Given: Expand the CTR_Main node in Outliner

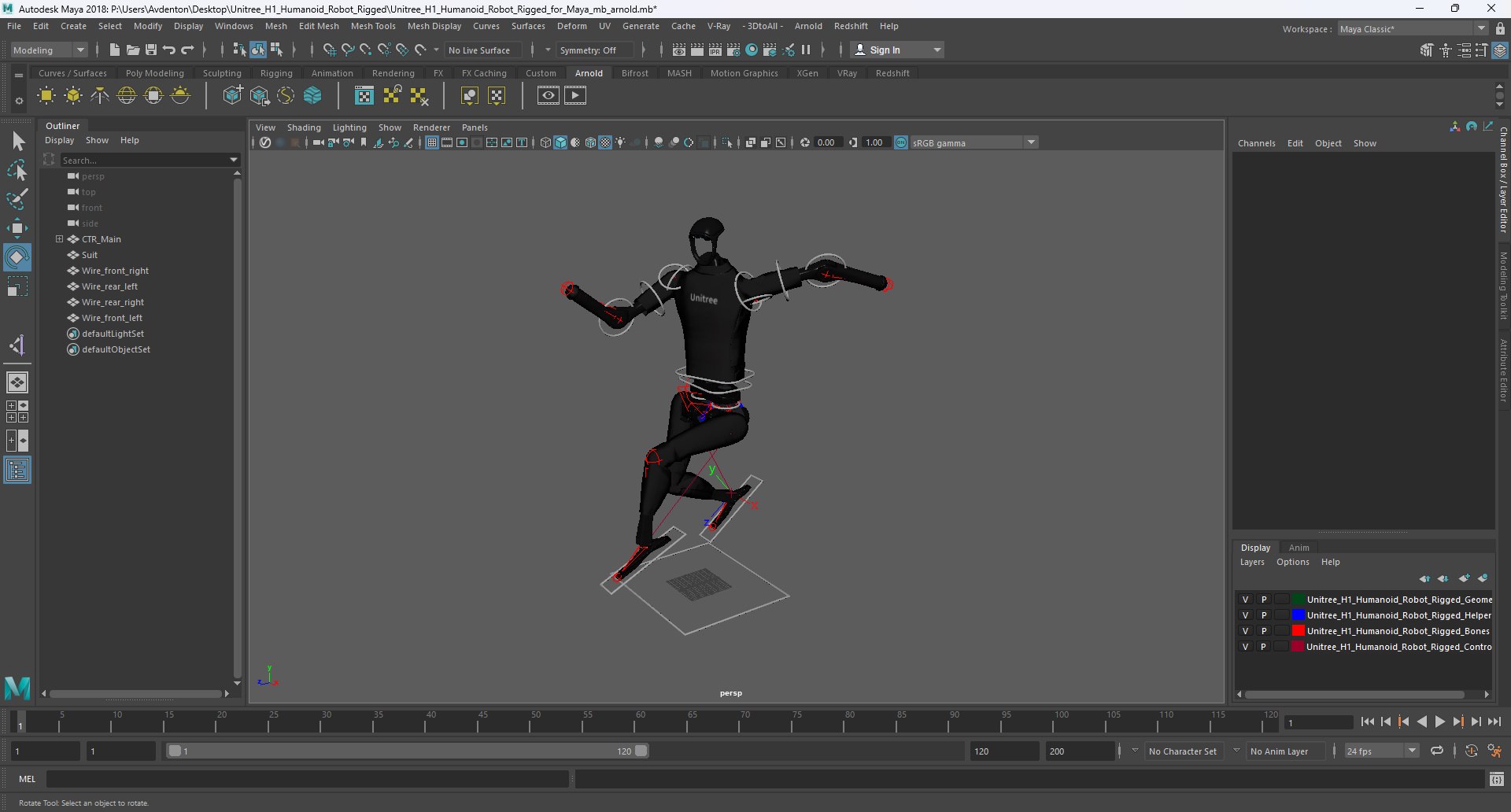Looking at the screenshot, I should 59,239.
